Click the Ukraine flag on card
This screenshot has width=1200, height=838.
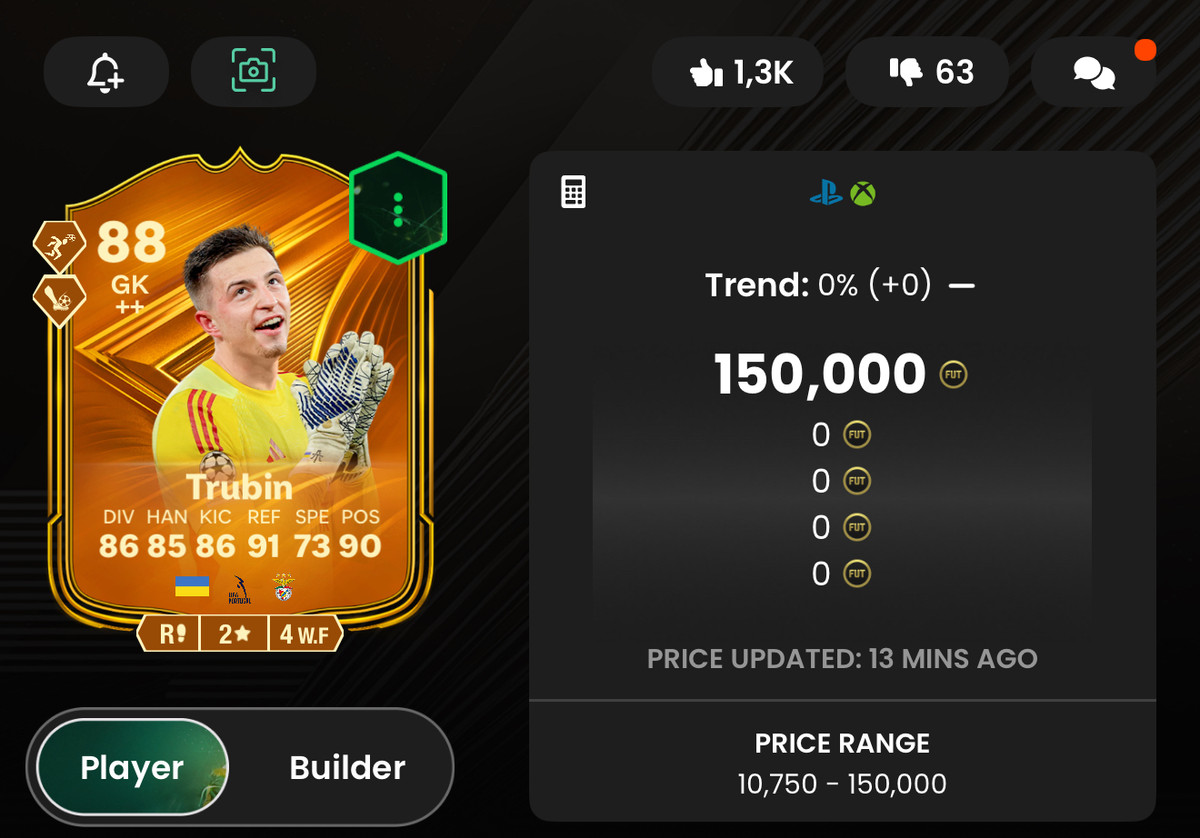(192, 586)
